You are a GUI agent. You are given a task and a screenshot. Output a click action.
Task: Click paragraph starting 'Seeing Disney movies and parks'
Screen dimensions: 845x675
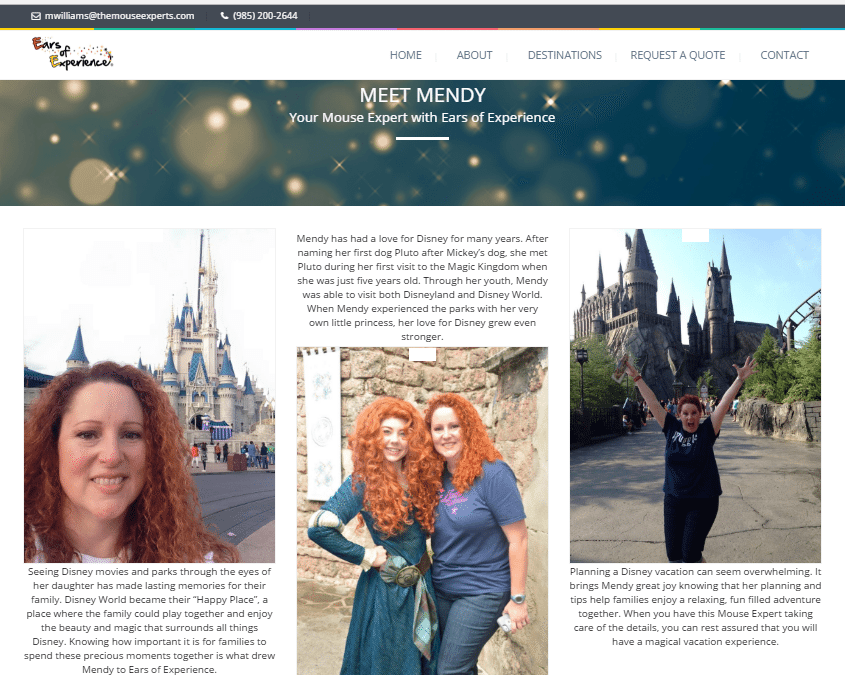149,620
